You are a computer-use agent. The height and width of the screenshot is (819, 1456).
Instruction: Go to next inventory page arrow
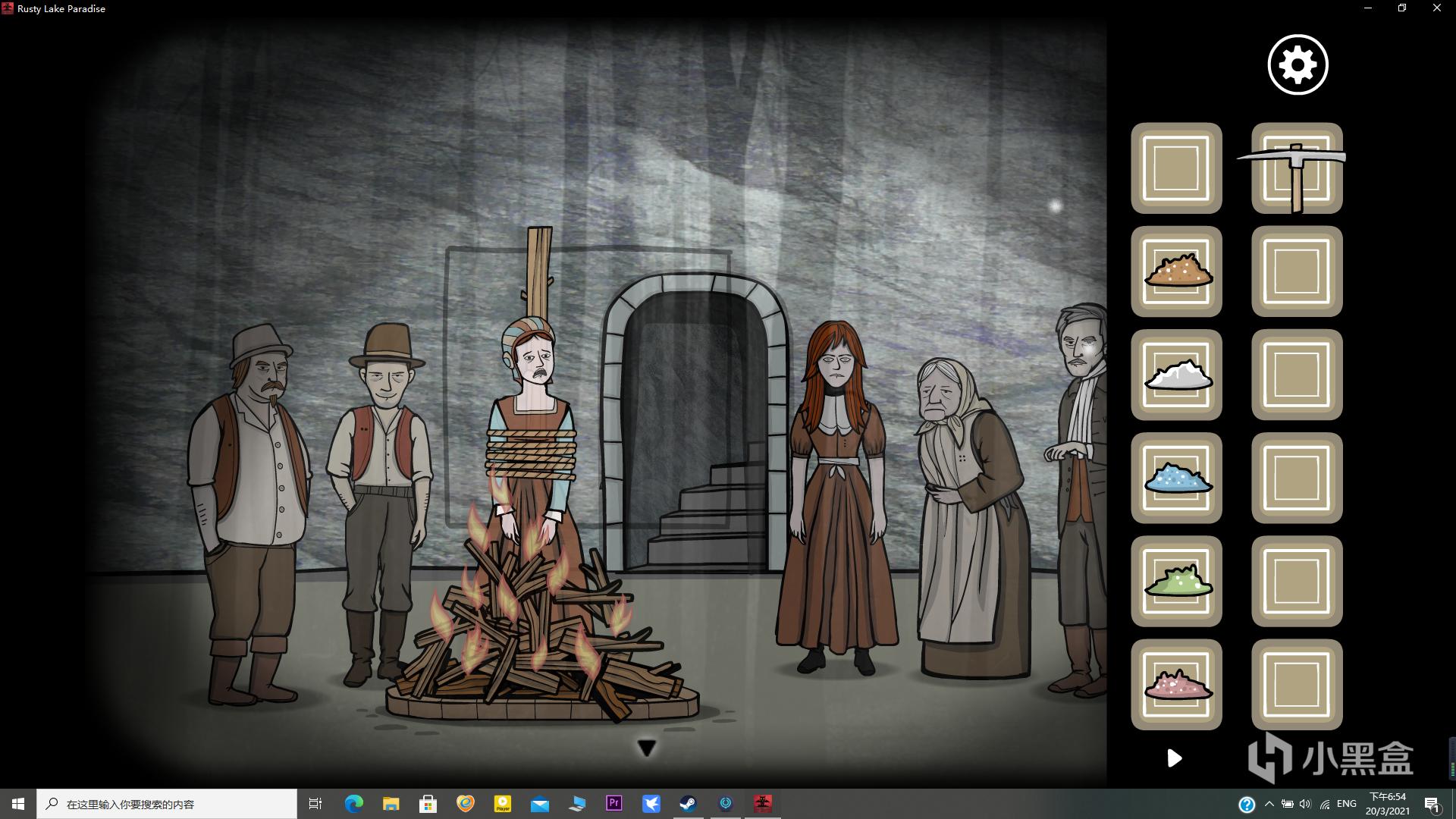(1174, 758)
